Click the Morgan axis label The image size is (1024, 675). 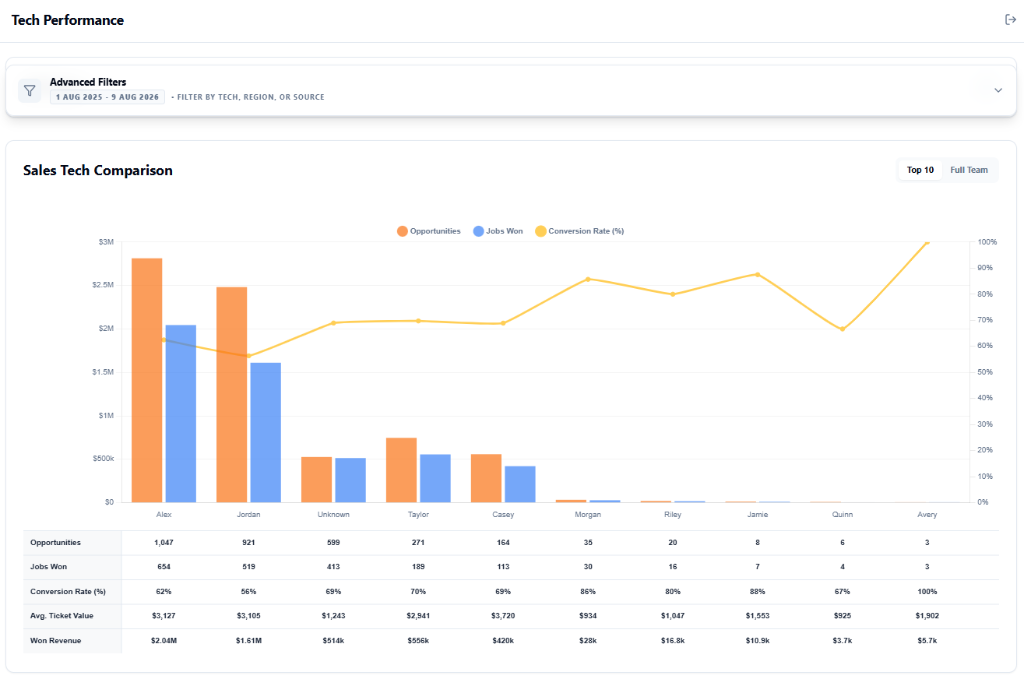[588, 514]
